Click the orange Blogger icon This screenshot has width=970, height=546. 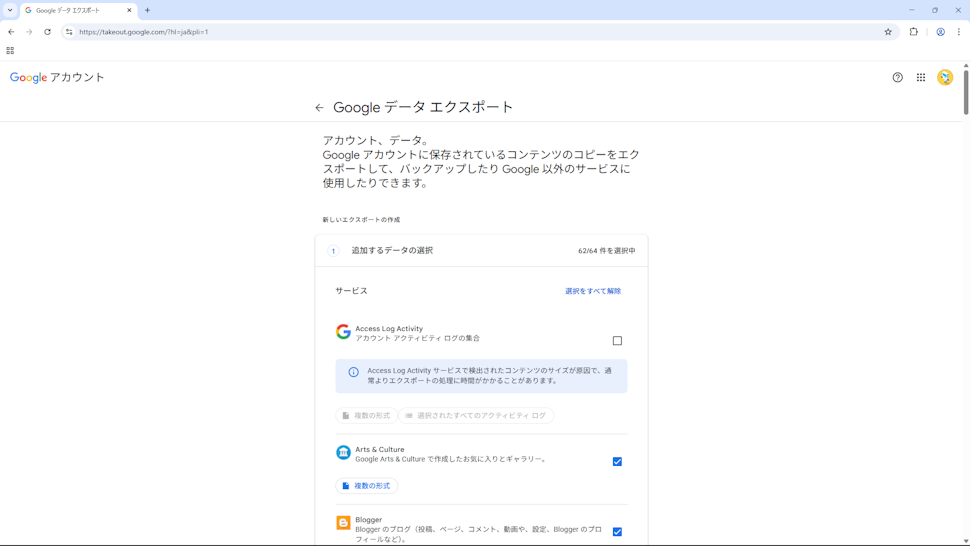click(x=343, y=523)
